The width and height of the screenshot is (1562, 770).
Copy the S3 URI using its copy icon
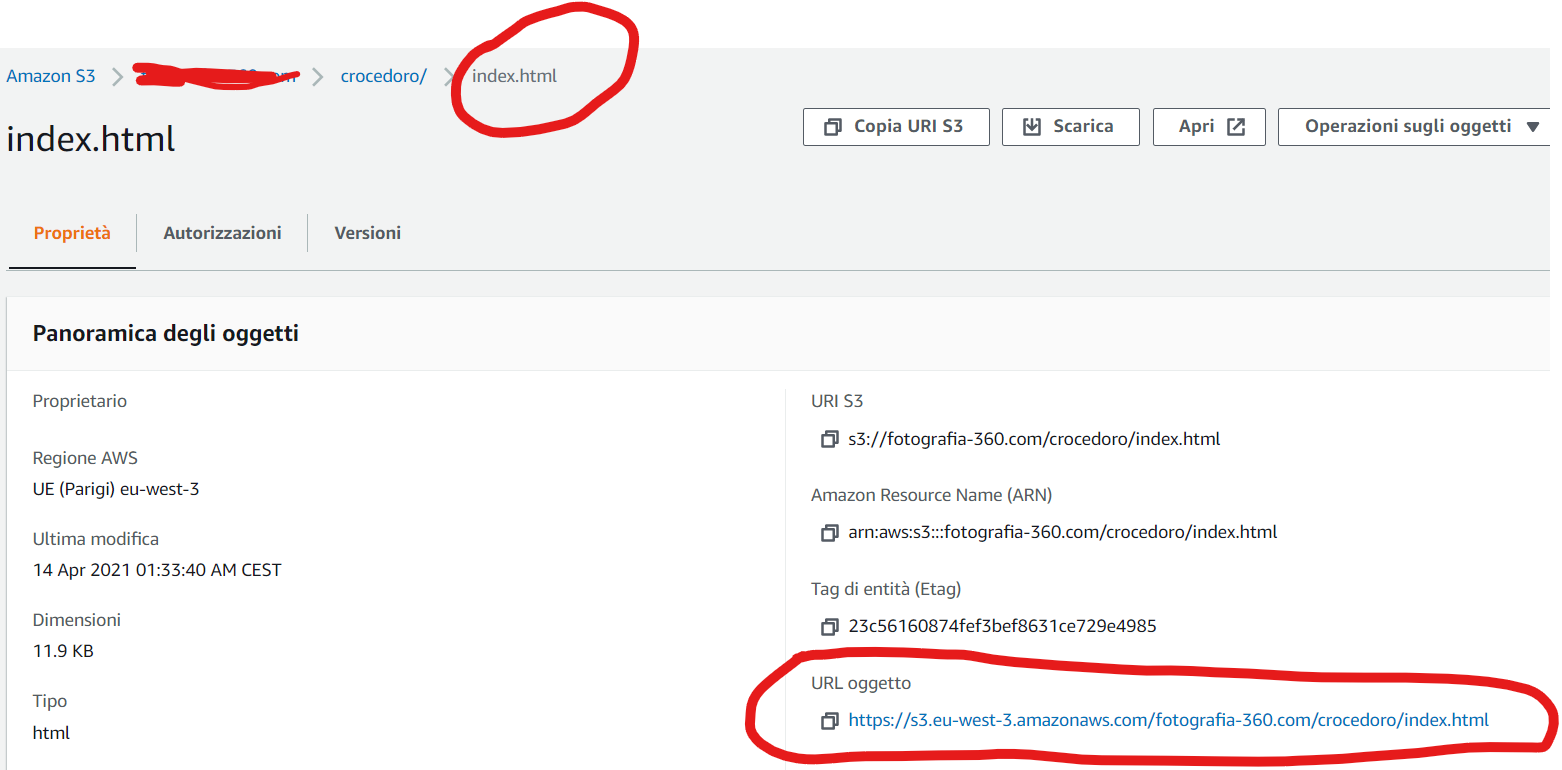tap(829, 439)
